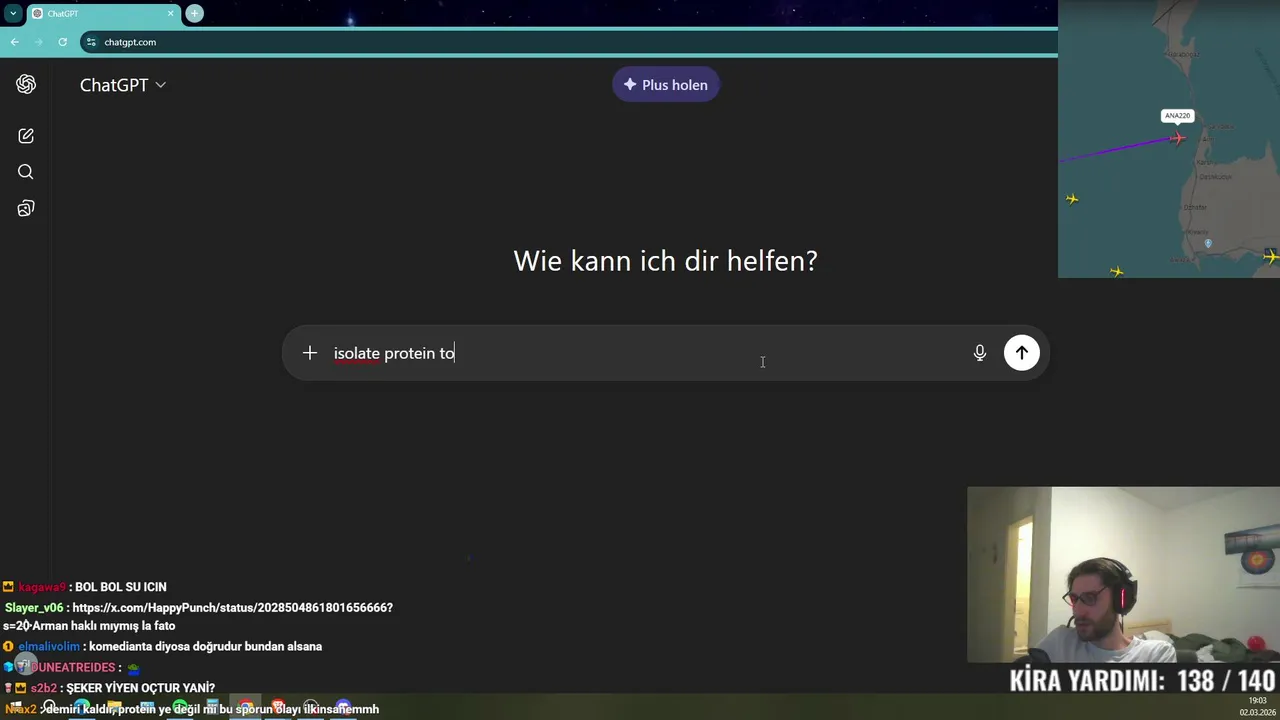Open the x.com HappyPunch link in chat
1280x720 pixels.
click(x=232, y=608)
